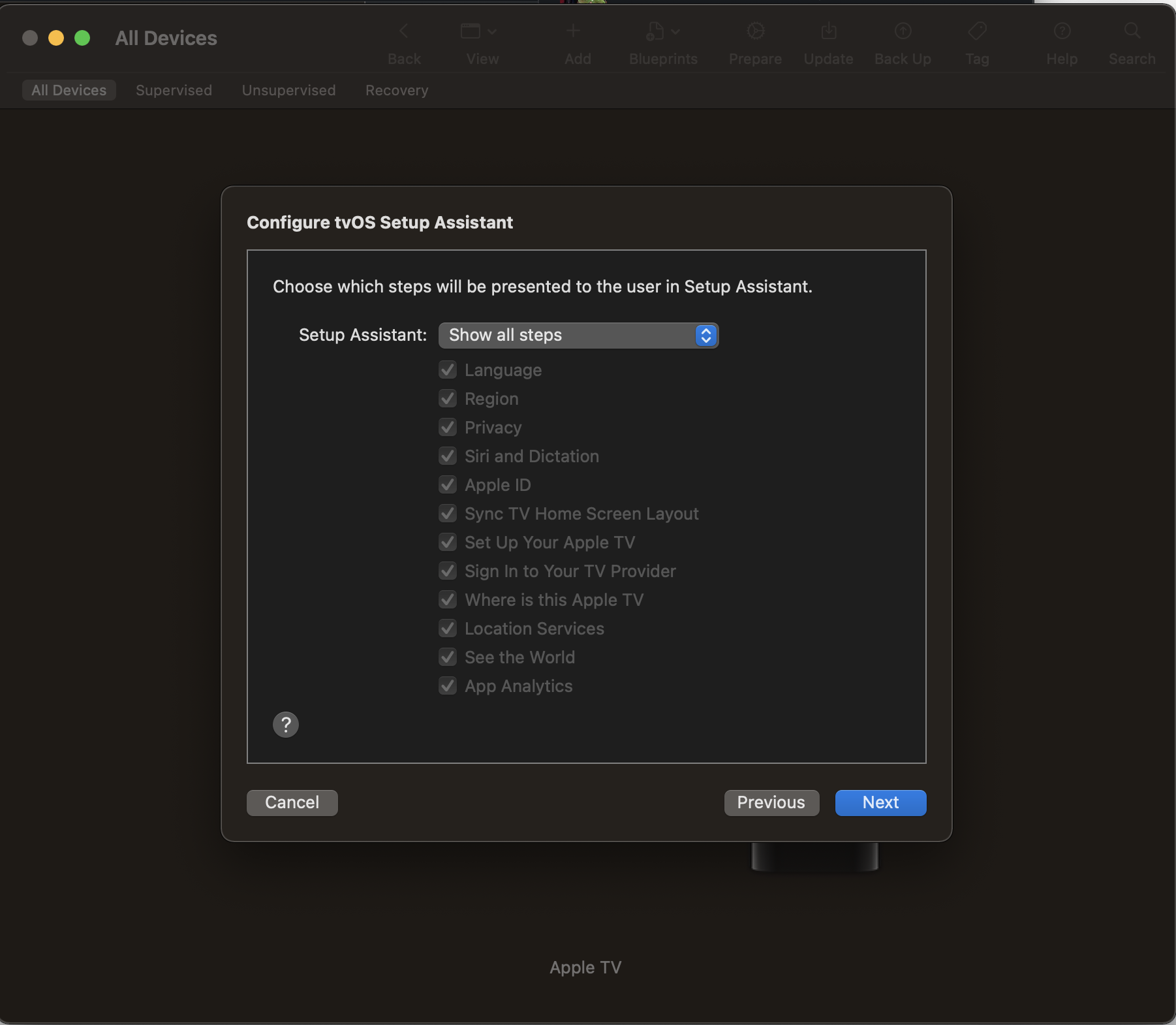Click the gray close window button
1176x1025 pixels.
coord(30,38)
